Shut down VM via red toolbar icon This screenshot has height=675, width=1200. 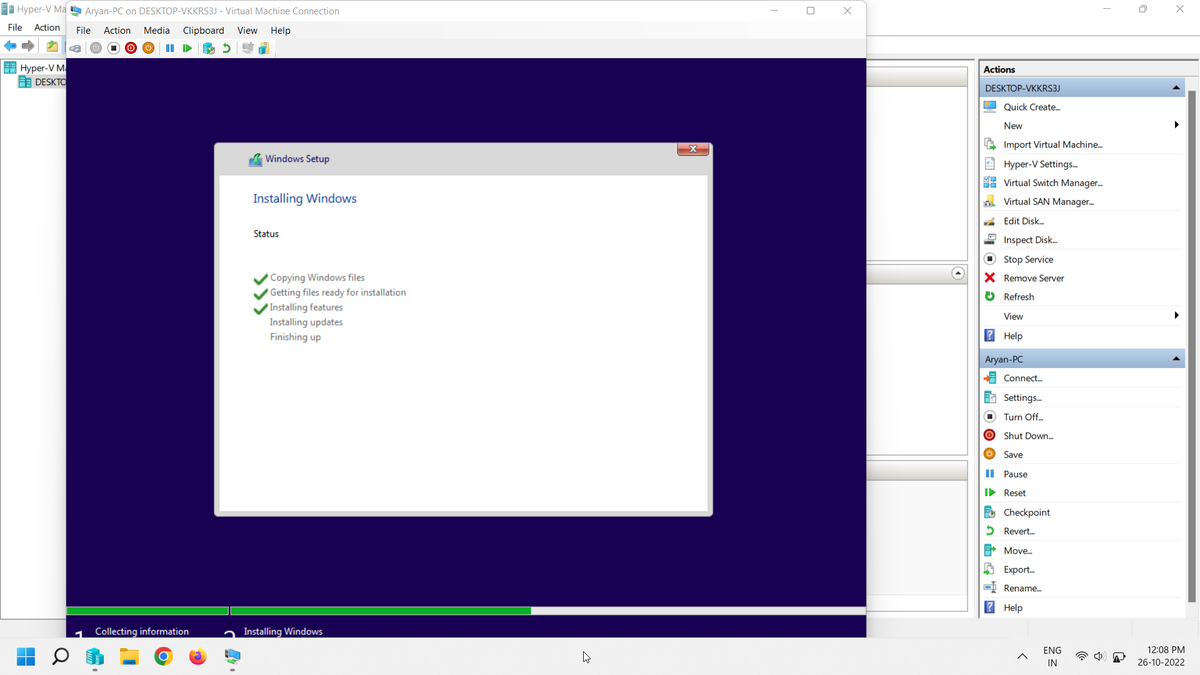(x=131, y=48)
